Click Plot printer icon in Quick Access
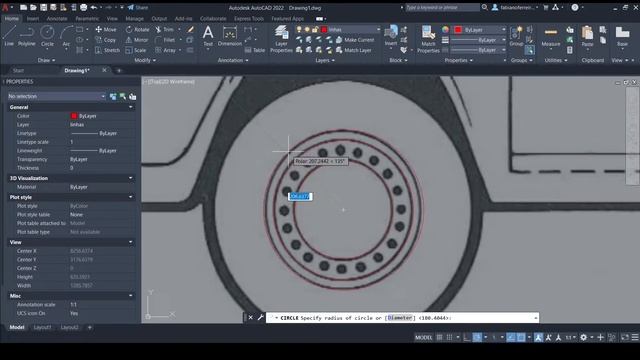 point(84,7)
